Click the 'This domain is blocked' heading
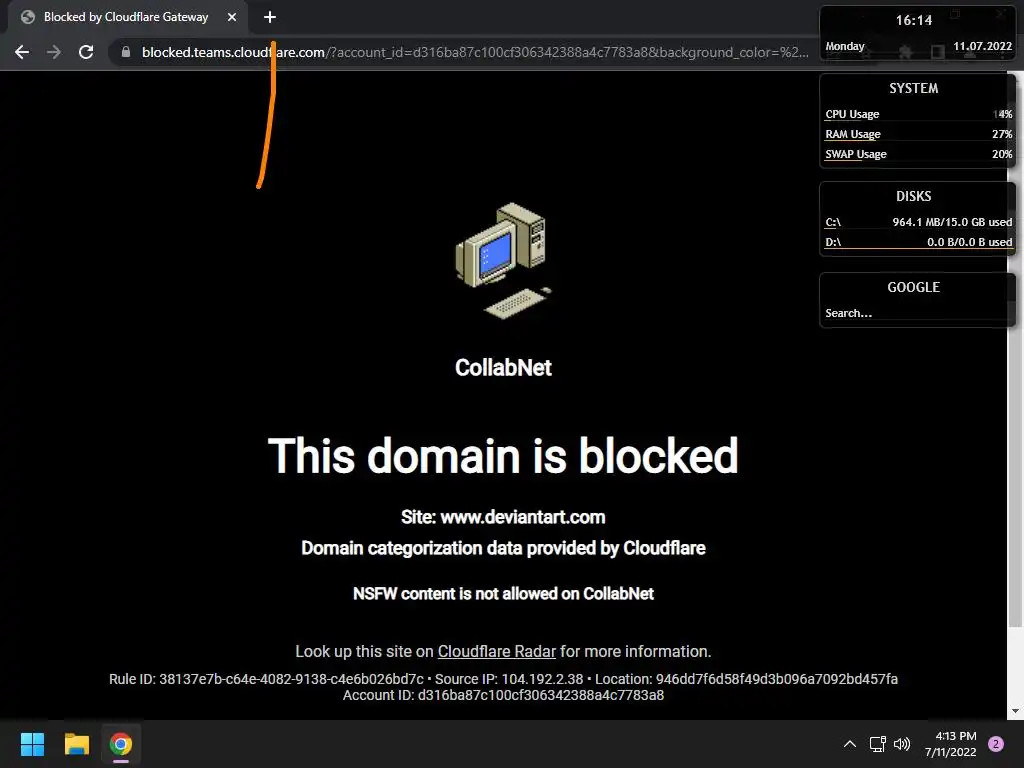 pos(503,456)
